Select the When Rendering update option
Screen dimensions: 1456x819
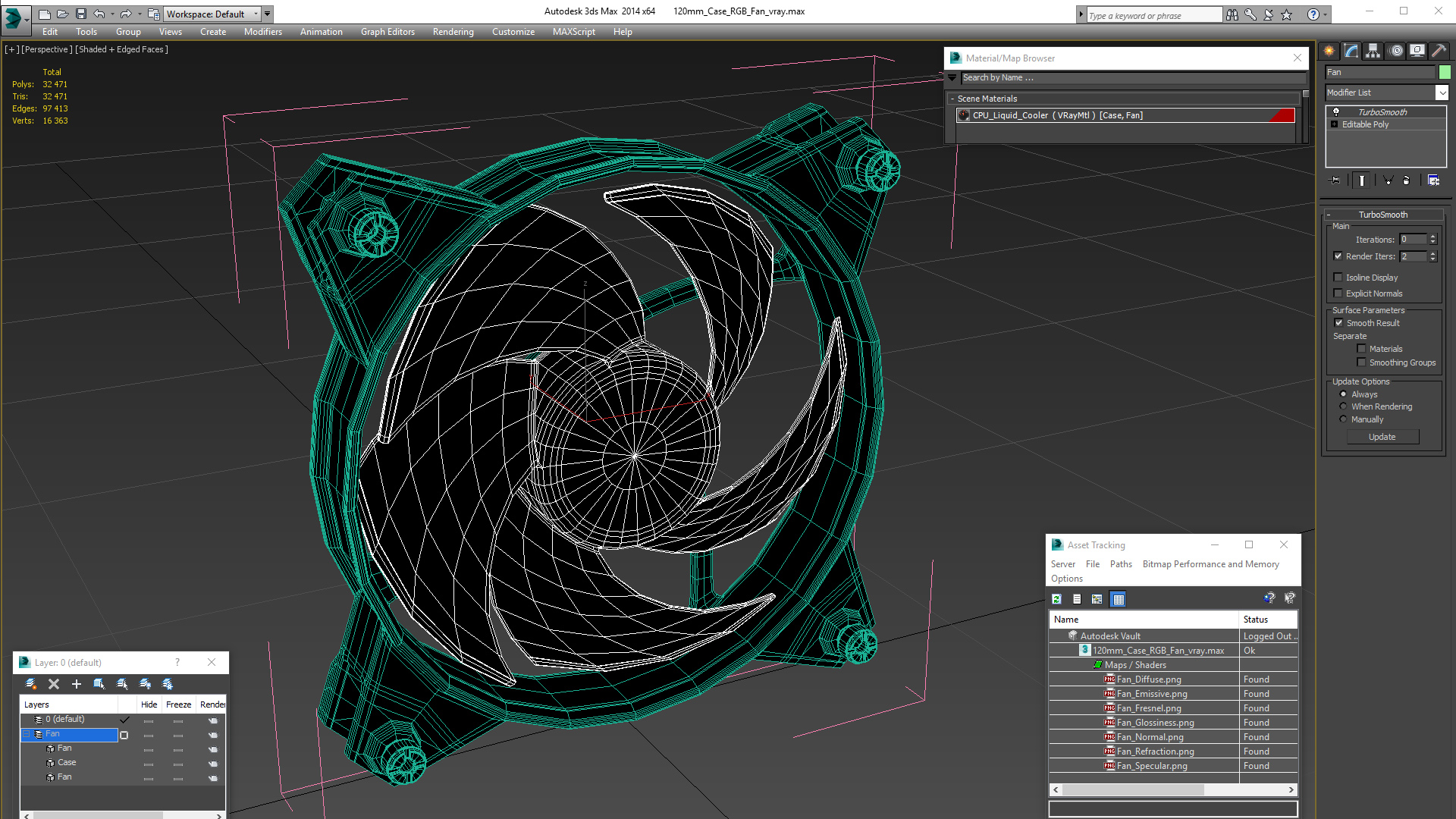click(1343, 406)
